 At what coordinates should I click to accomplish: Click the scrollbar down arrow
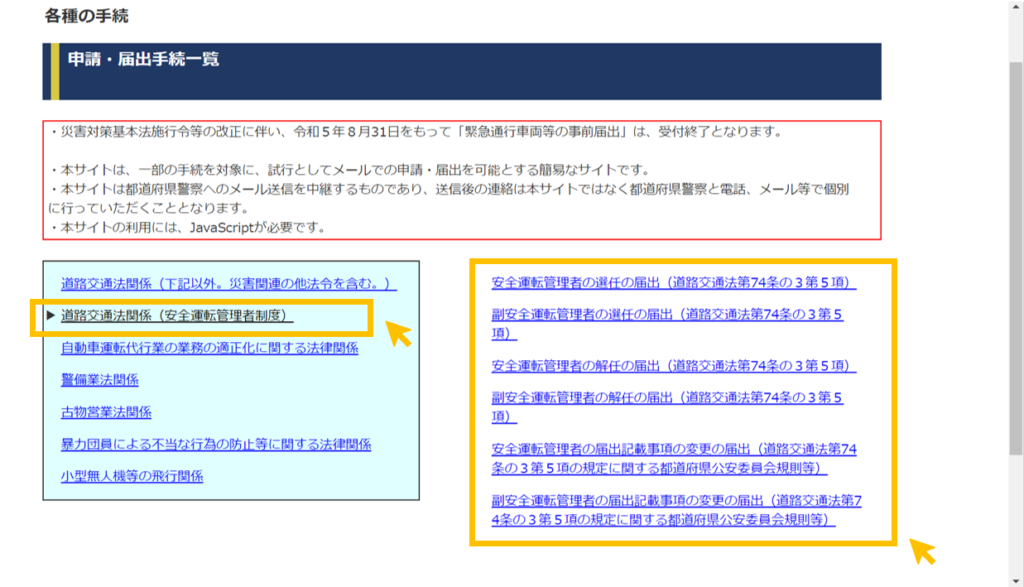coord(1016,580)
